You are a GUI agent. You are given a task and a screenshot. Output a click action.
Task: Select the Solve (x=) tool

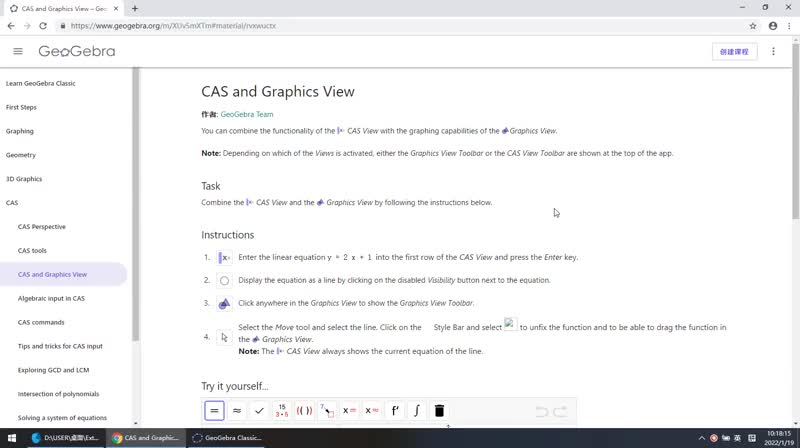click(x=349, y=410)
